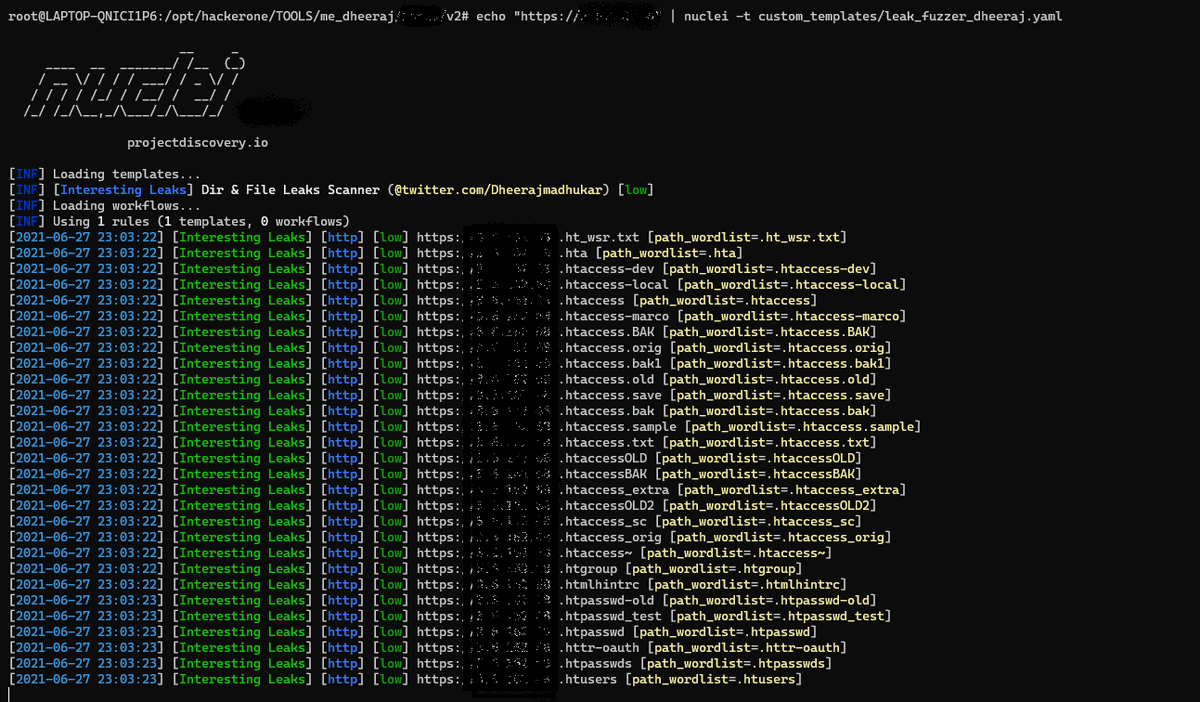Screen dimensions: 1200x702
Task: Click the [path_wordlist=.htpasswd_test] entry
Action: [x=782, y=616]
